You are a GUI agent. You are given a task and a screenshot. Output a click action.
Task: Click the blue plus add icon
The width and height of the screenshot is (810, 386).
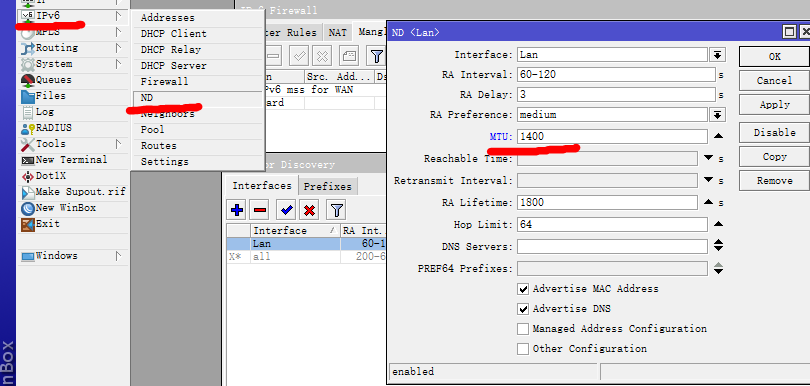click(237, 210)
